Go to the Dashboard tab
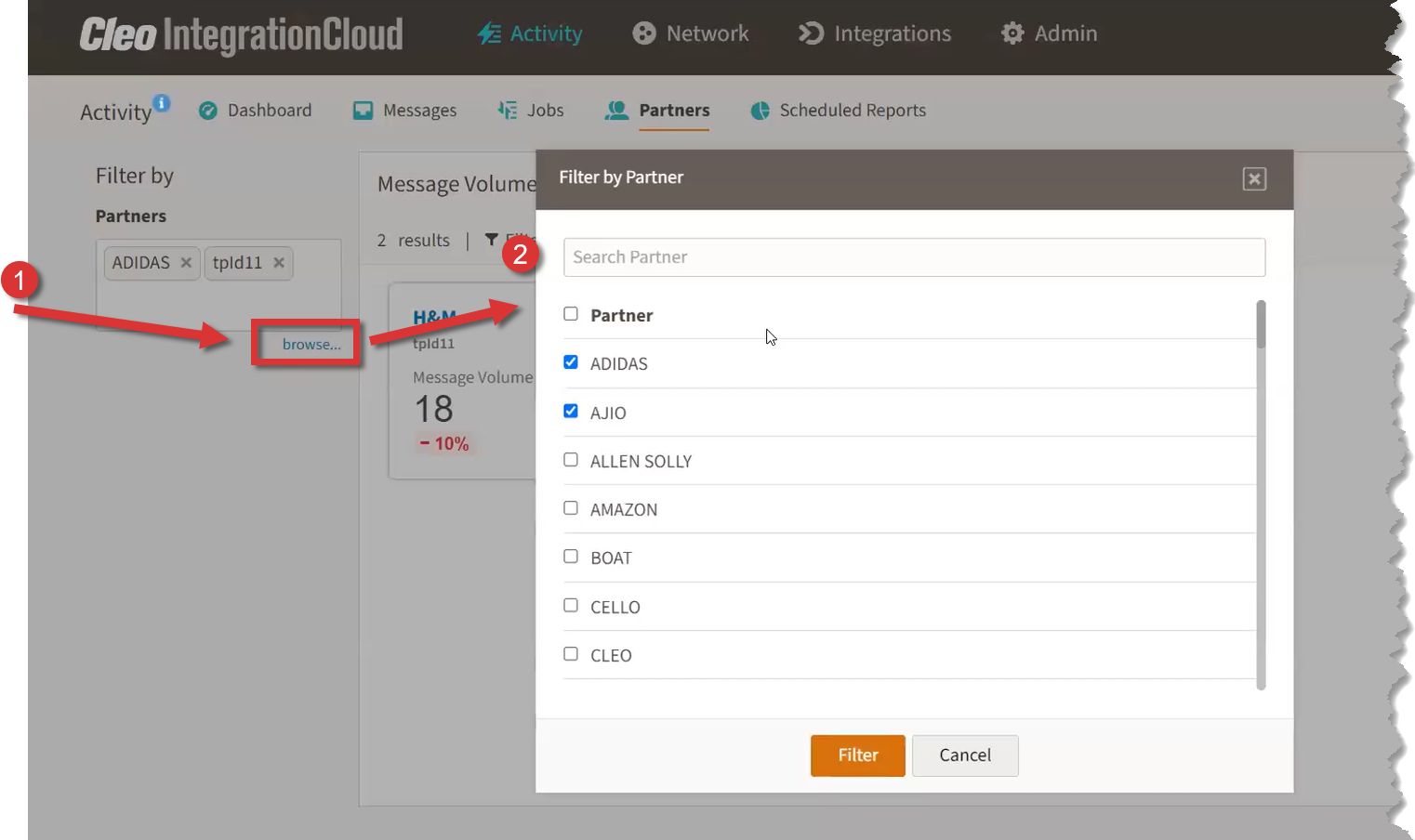The image size is (1415, 840). 256,111
